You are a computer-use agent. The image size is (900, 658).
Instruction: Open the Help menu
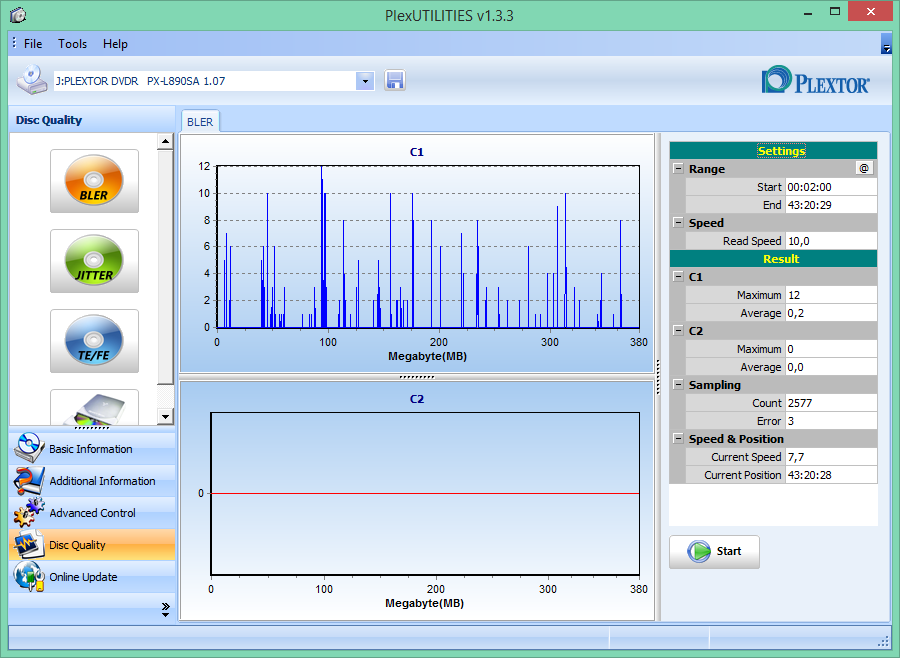(x=115, y=44)
